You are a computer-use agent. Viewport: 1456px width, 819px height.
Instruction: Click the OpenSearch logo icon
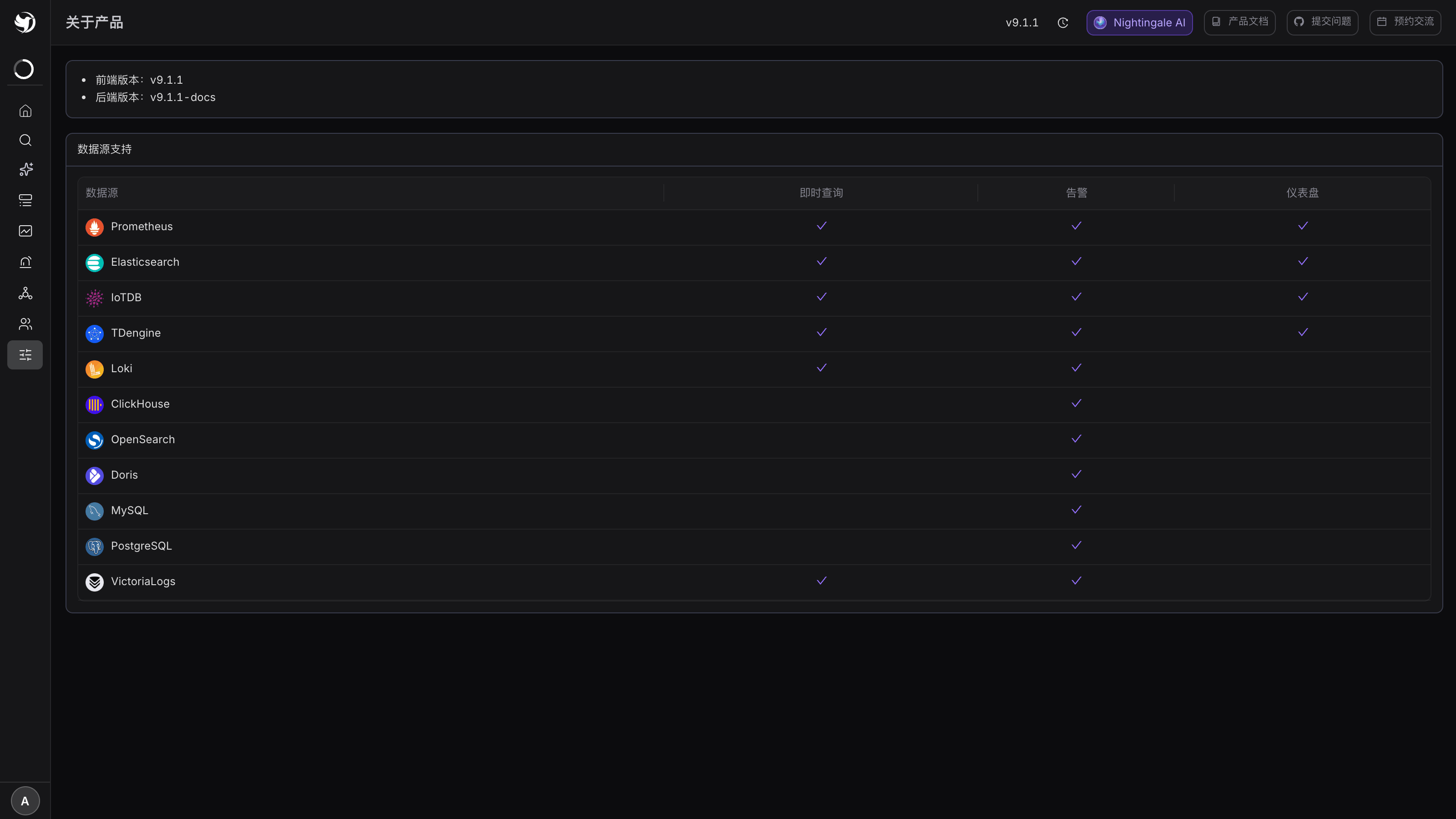(x=94, y=440)
